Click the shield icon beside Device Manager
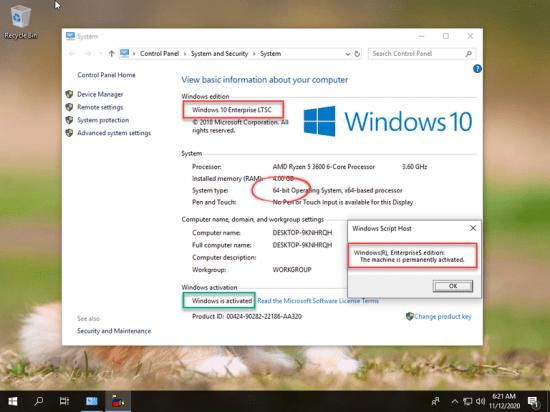 [x=69, y=94]
